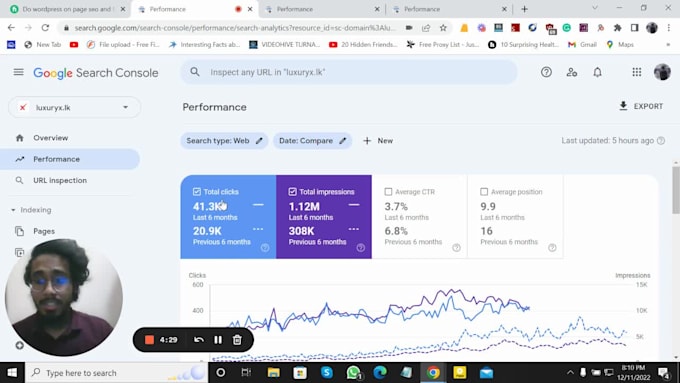Open Google apps grid
The width and height of the screenshot is (680, 383).
pyautogui.click(x=636, y=72)
